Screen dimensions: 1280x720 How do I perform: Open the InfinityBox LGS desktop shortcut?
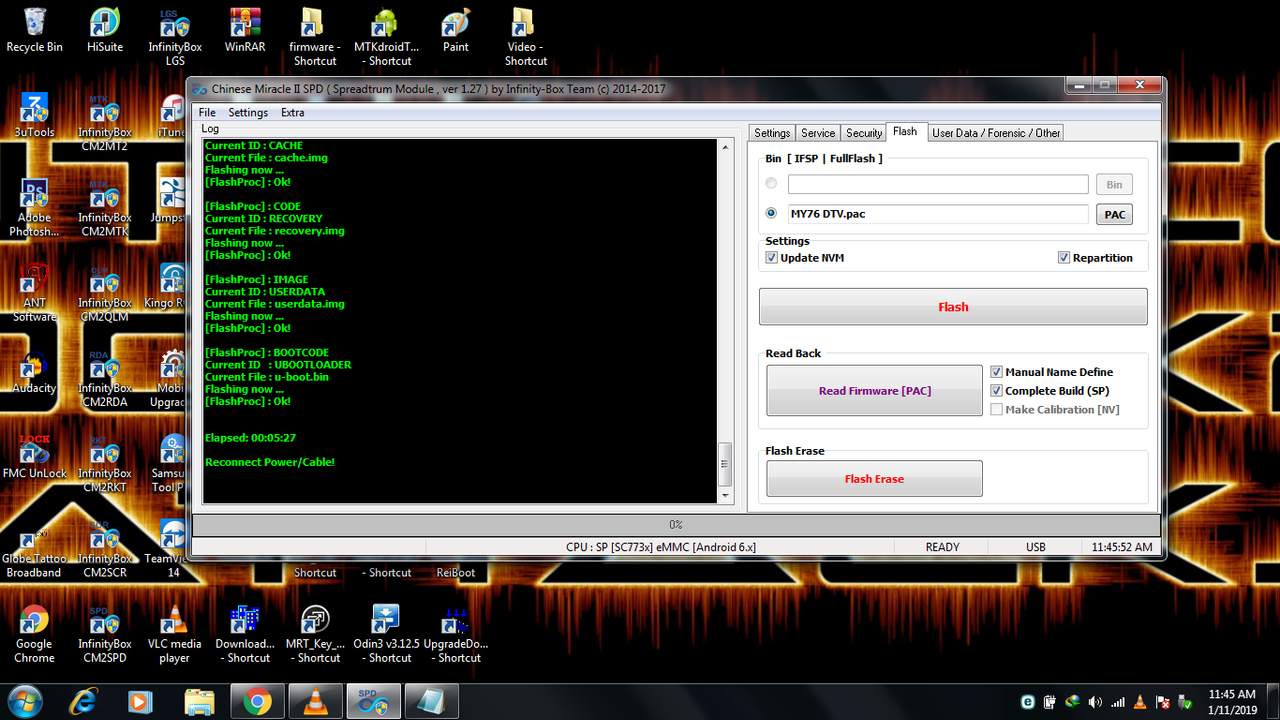point(175,37)
